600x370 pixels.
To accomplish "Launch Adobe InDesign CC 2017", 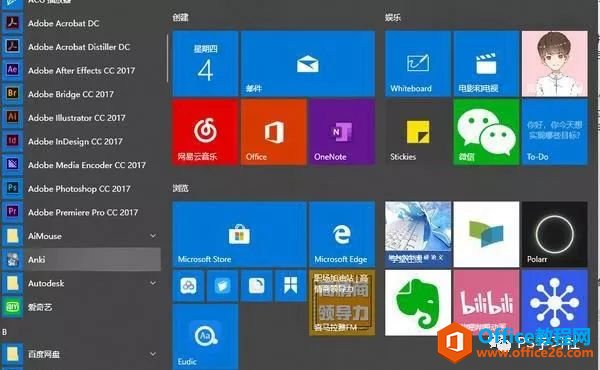I will coord(81,142).
